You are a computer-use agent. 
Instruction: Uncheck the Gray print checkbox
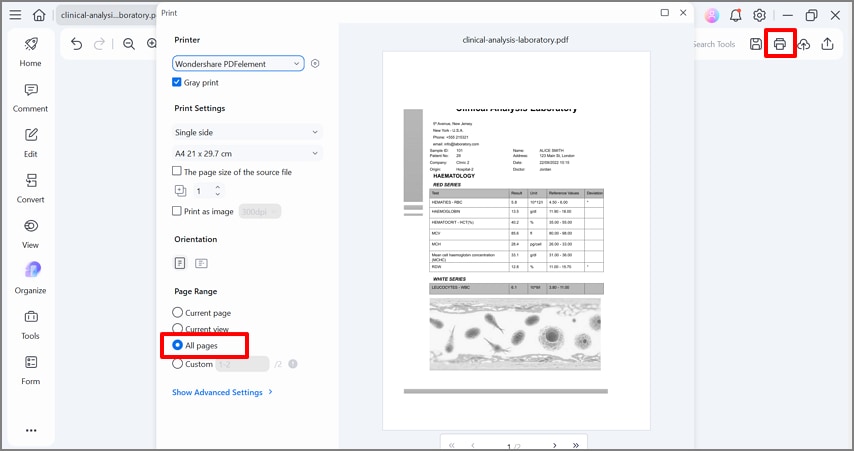176,82
